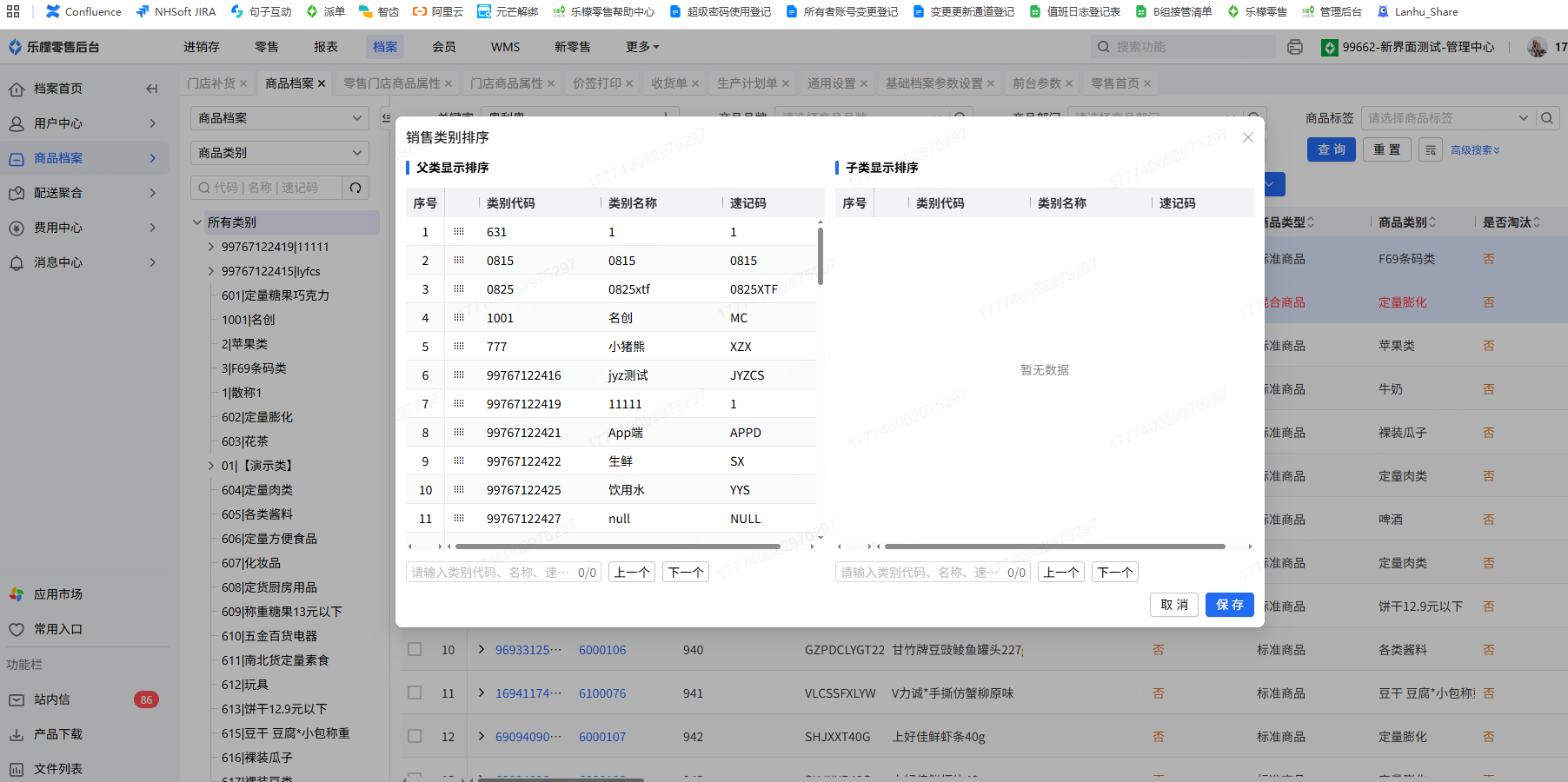Close the 门店补货 tab

pyautogui.click(x=243, y=83)
